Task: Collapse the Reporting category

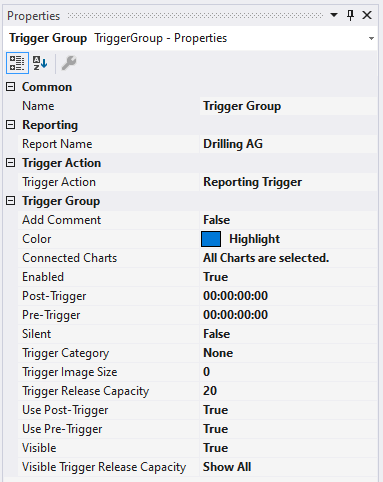Action: pos(11,125)
